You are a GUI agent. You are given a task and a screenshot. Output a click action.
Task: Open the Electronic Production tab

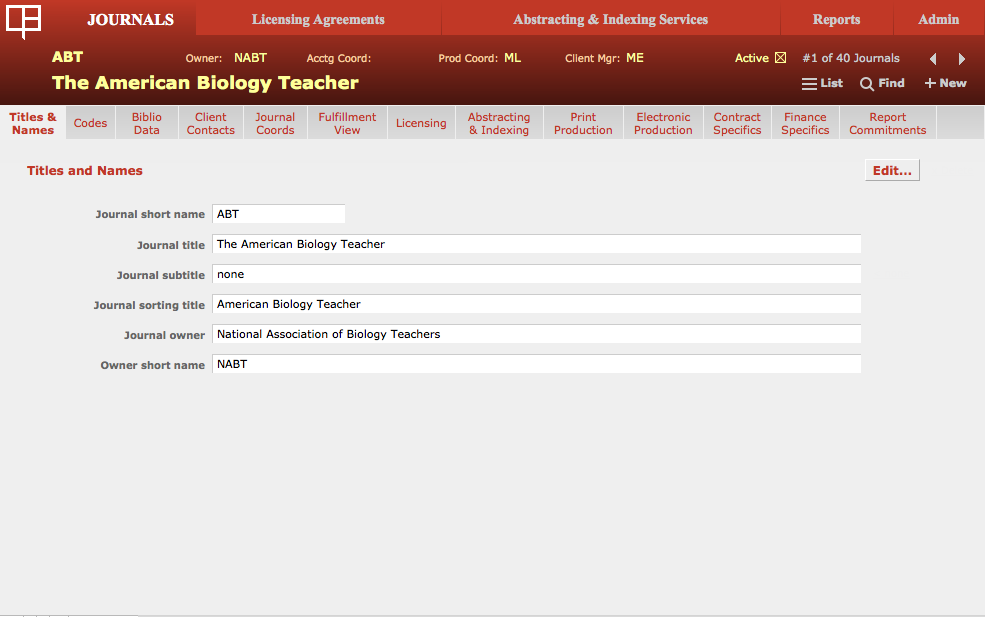click(x=663, y=123)
